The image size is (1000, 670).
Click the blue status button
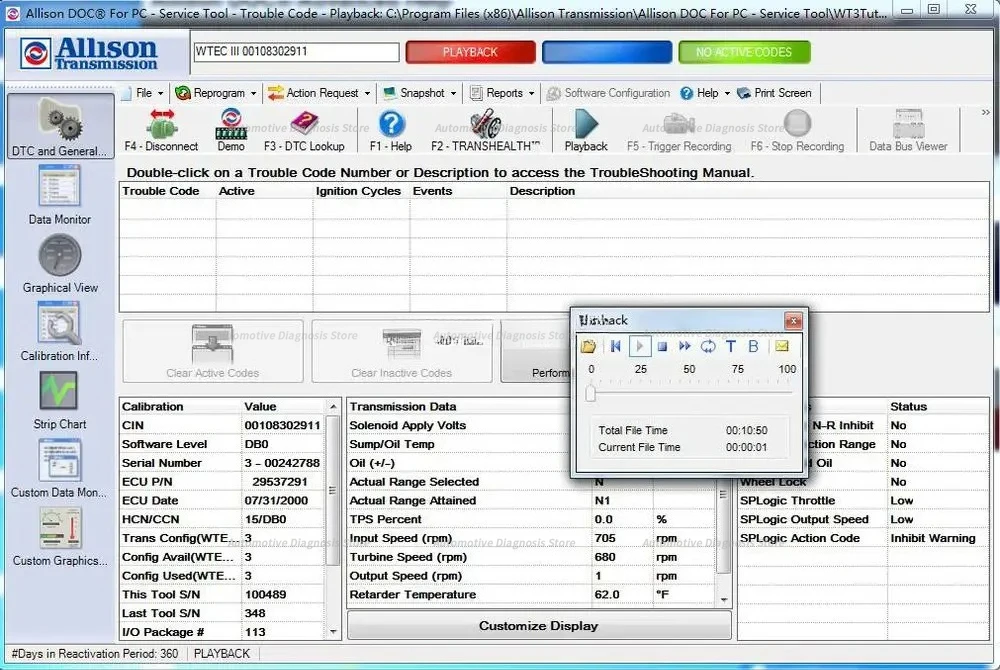coord(607,52)
